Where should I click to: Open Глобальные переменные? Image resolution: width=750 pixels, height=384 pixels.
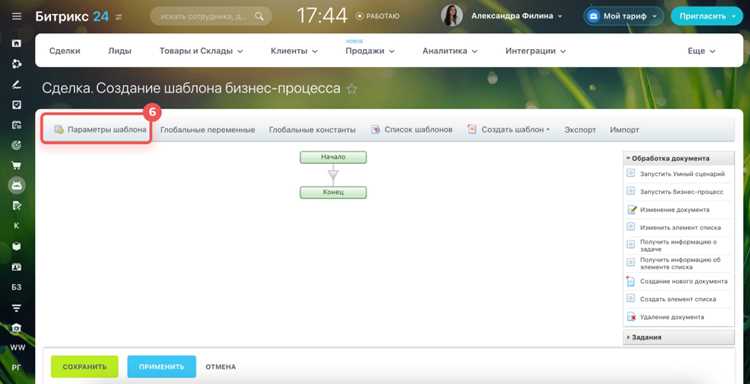click(207, 130)
